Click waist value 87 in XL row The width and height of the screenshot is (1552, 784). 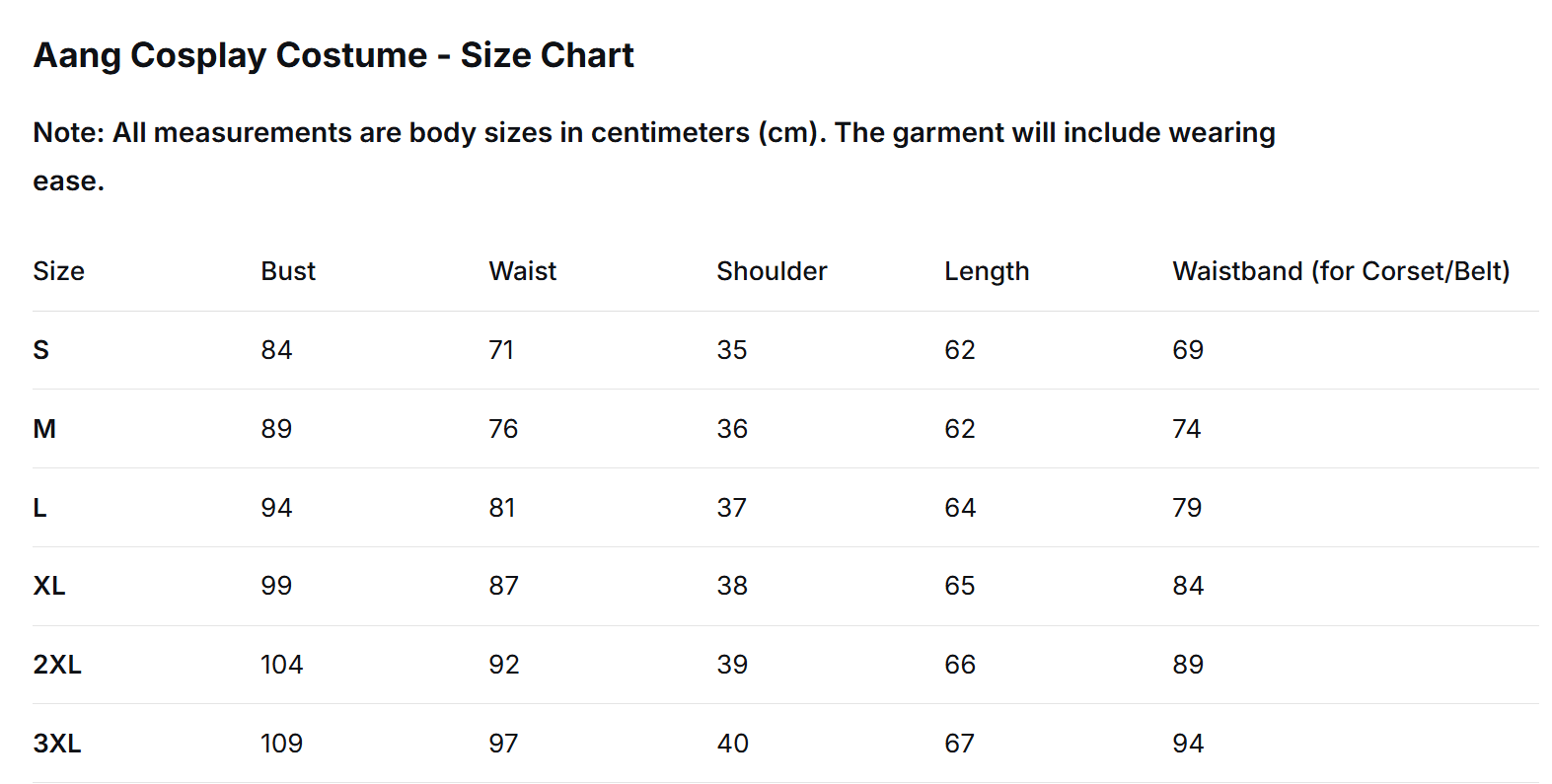coord(504,586)
